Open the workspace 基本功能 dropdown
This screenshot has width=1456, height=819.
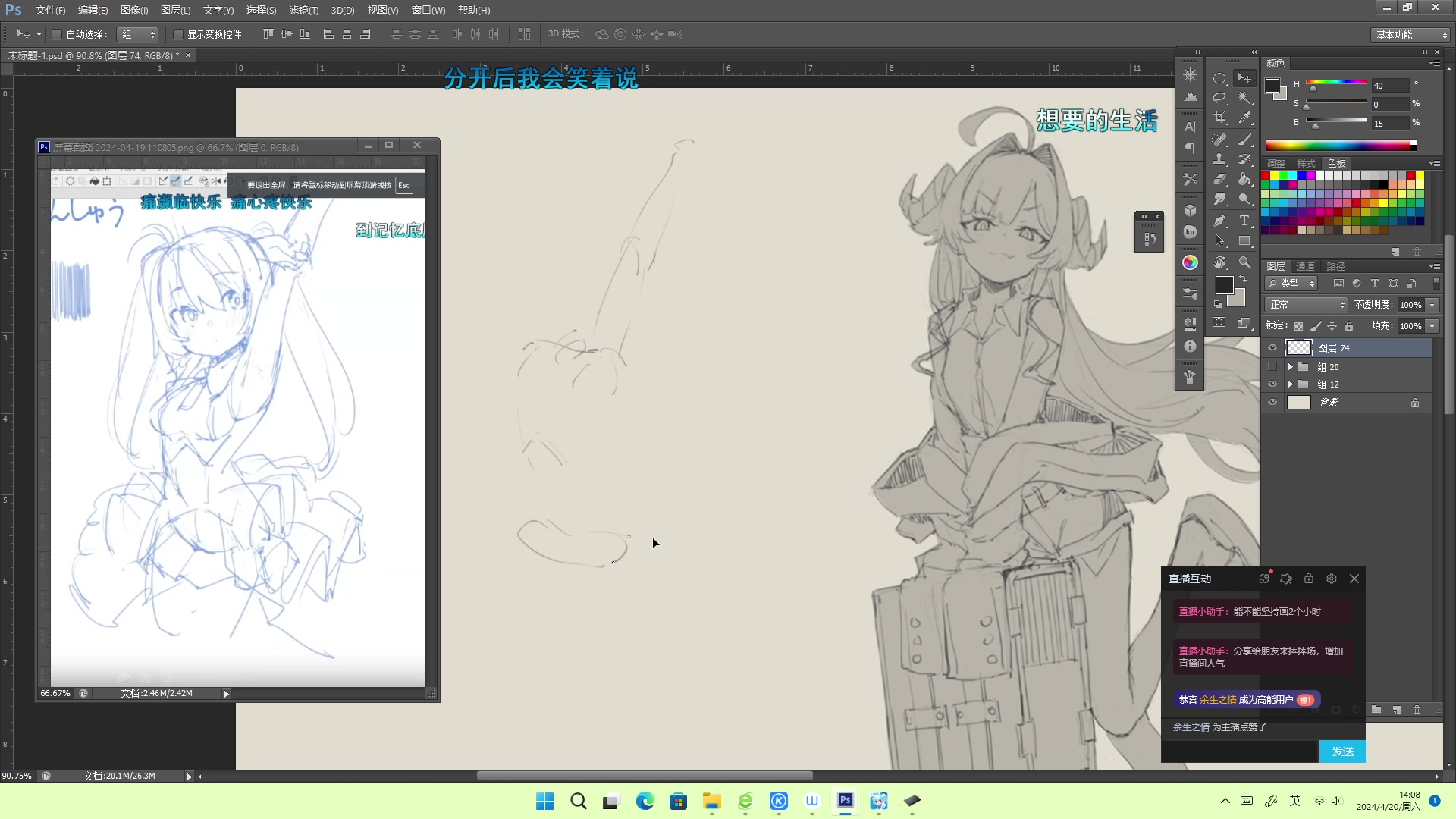pyautogui.click(x=1411, y=35)
